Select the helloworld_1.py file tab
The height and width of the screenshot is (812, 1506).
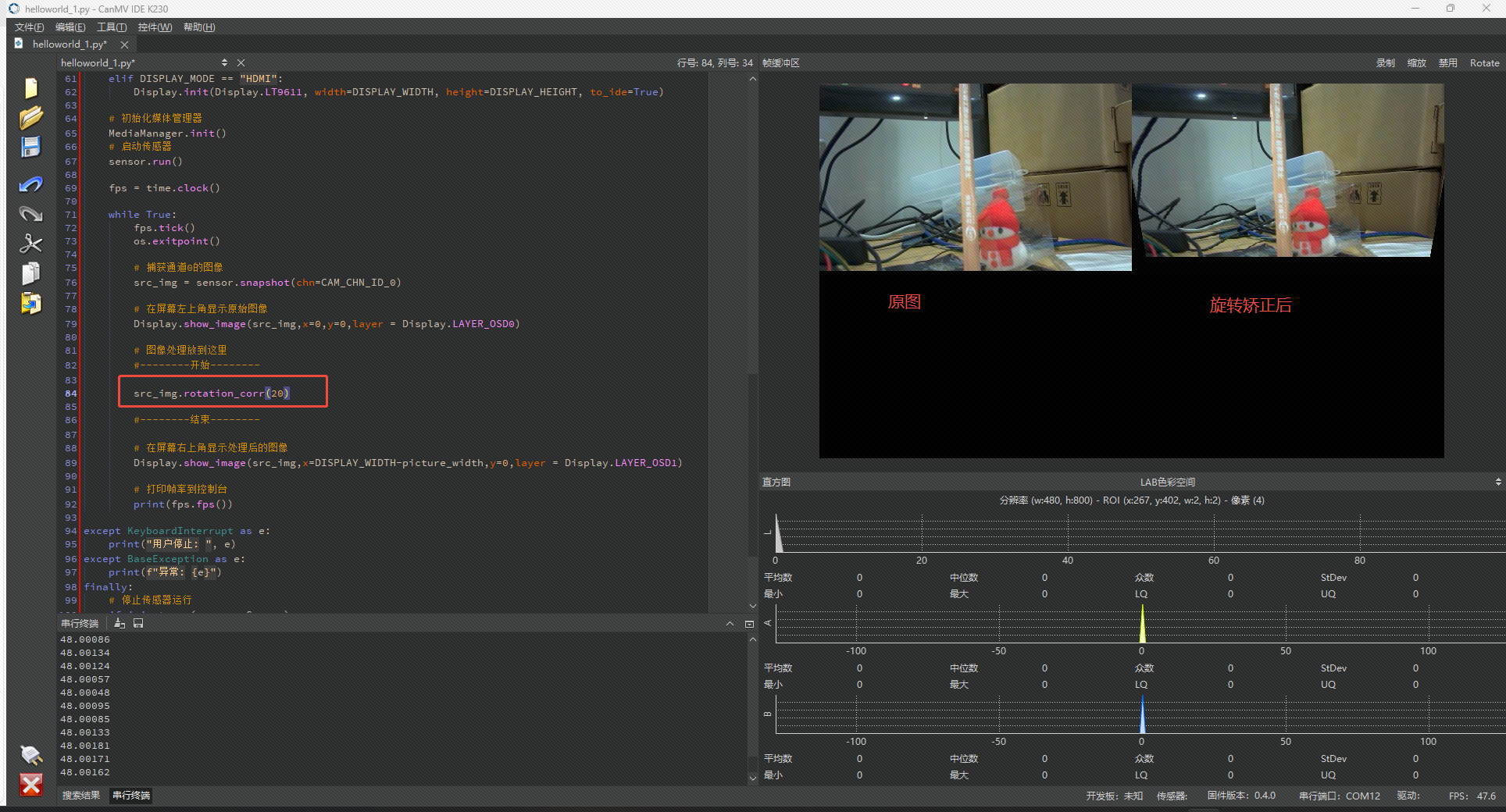[69, 45]
